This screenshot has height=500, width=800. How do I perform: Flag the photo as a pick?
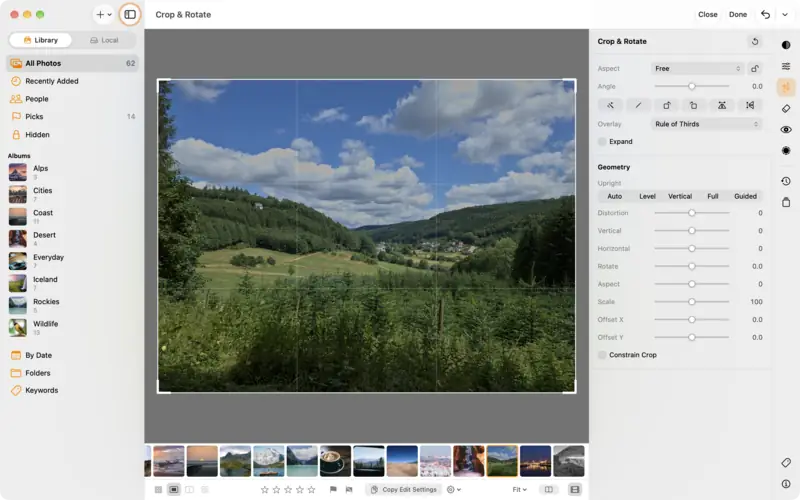click(x=333, y=489)
